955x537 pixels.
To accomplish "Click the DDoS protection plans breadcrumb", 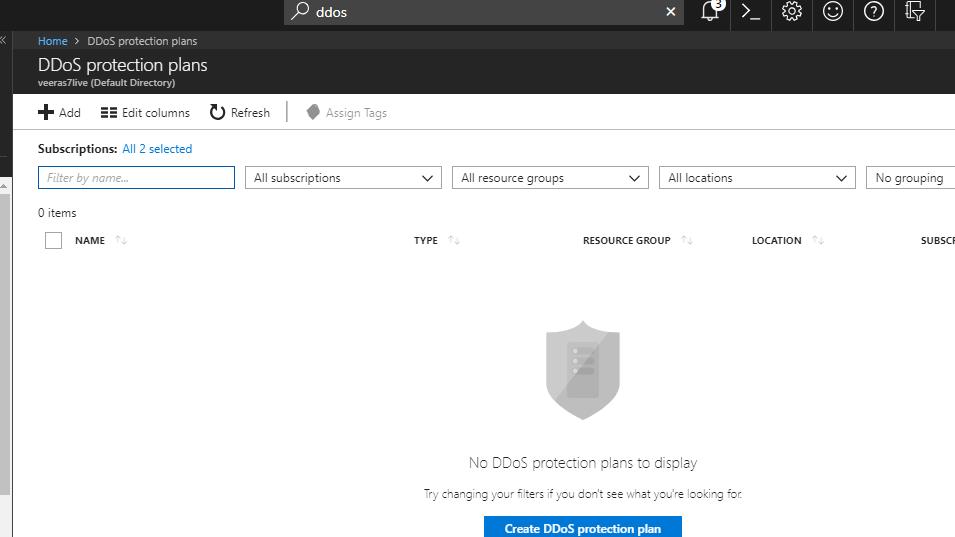I will (x=142, y=41).
